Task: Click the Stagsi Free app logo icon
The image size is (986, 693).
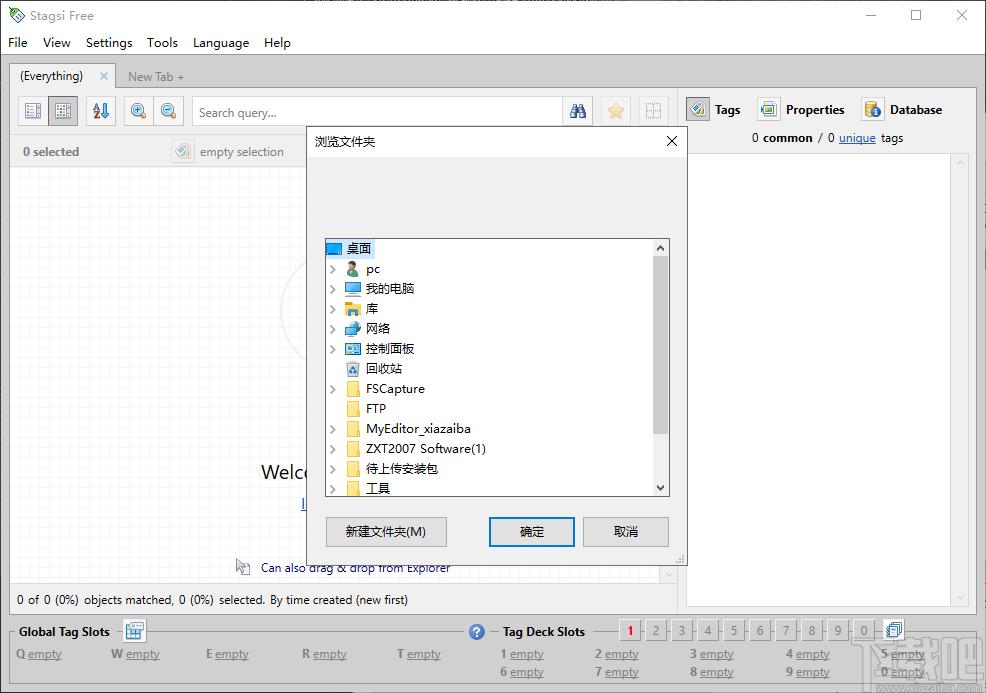Action: coord(16,15)
